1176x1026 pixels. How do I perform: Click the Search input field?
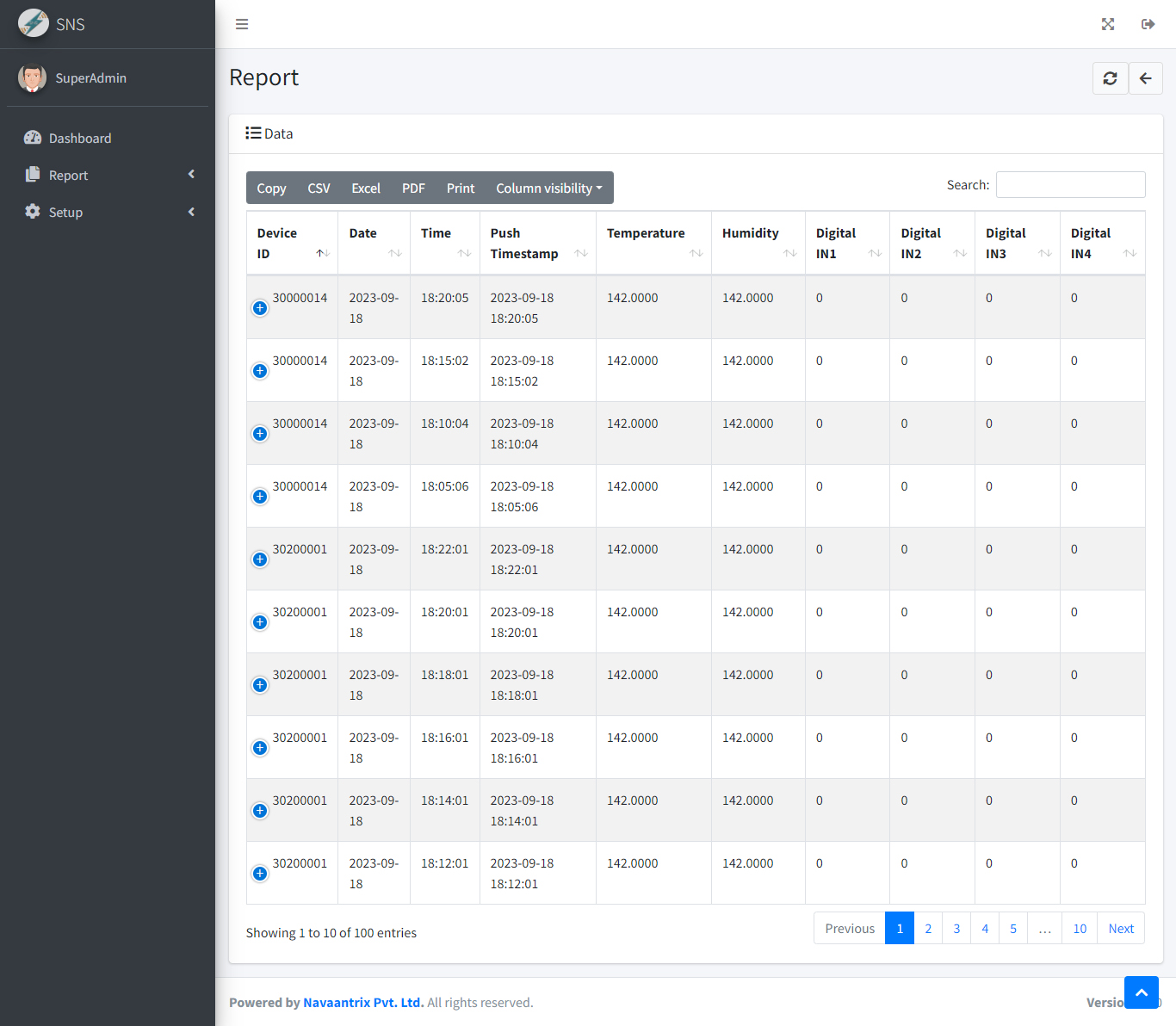pos(1070,185)
